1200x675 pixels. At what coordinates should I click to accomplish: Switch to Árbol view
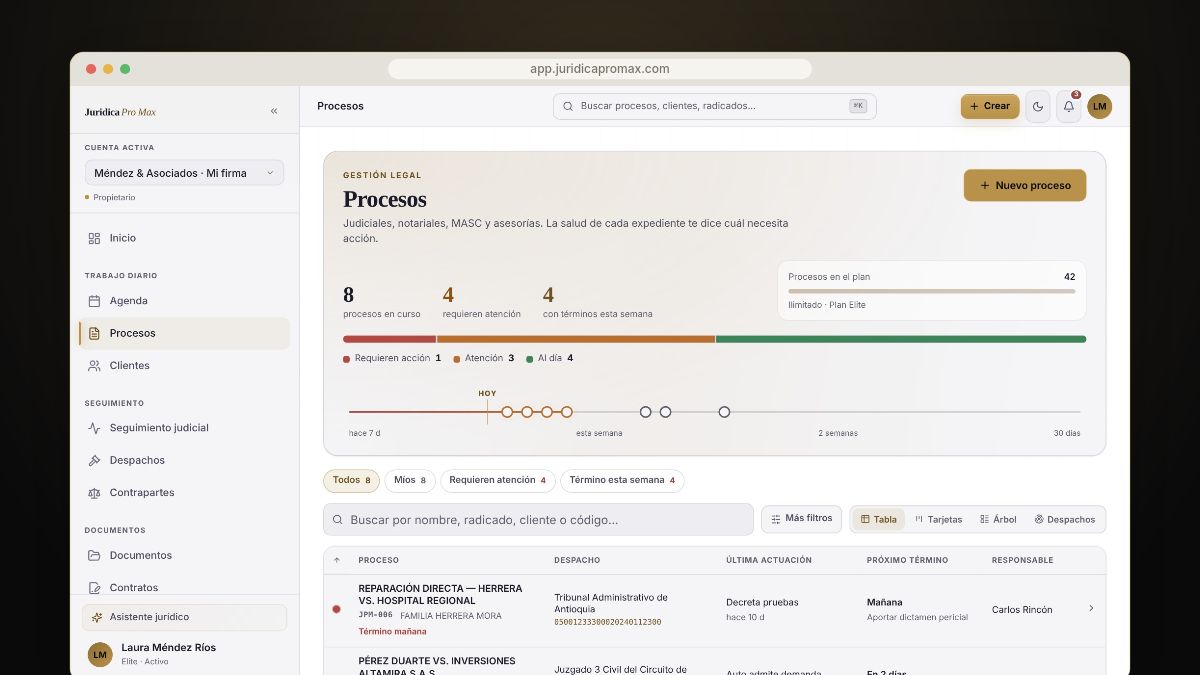(998, 519)
